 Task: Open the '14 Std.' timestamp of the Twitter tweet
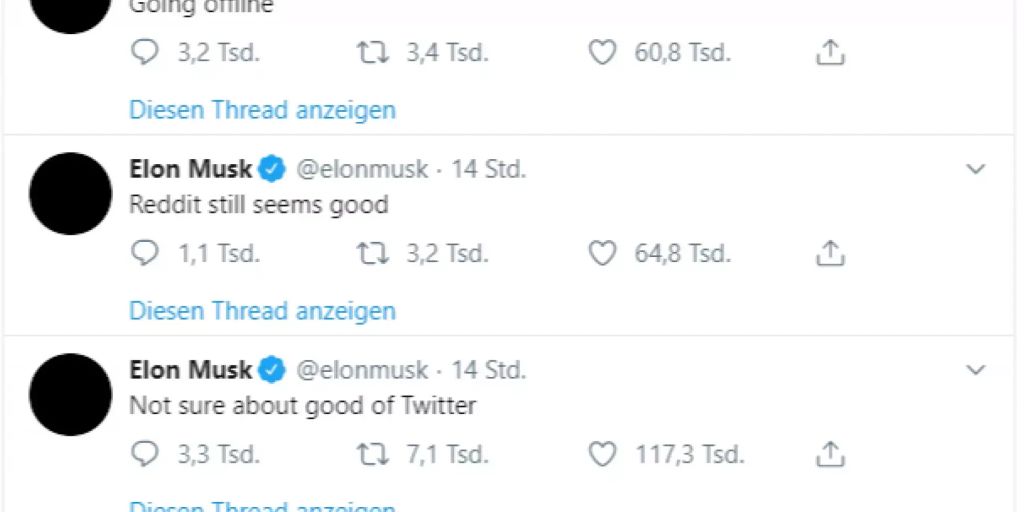[488, 370]
